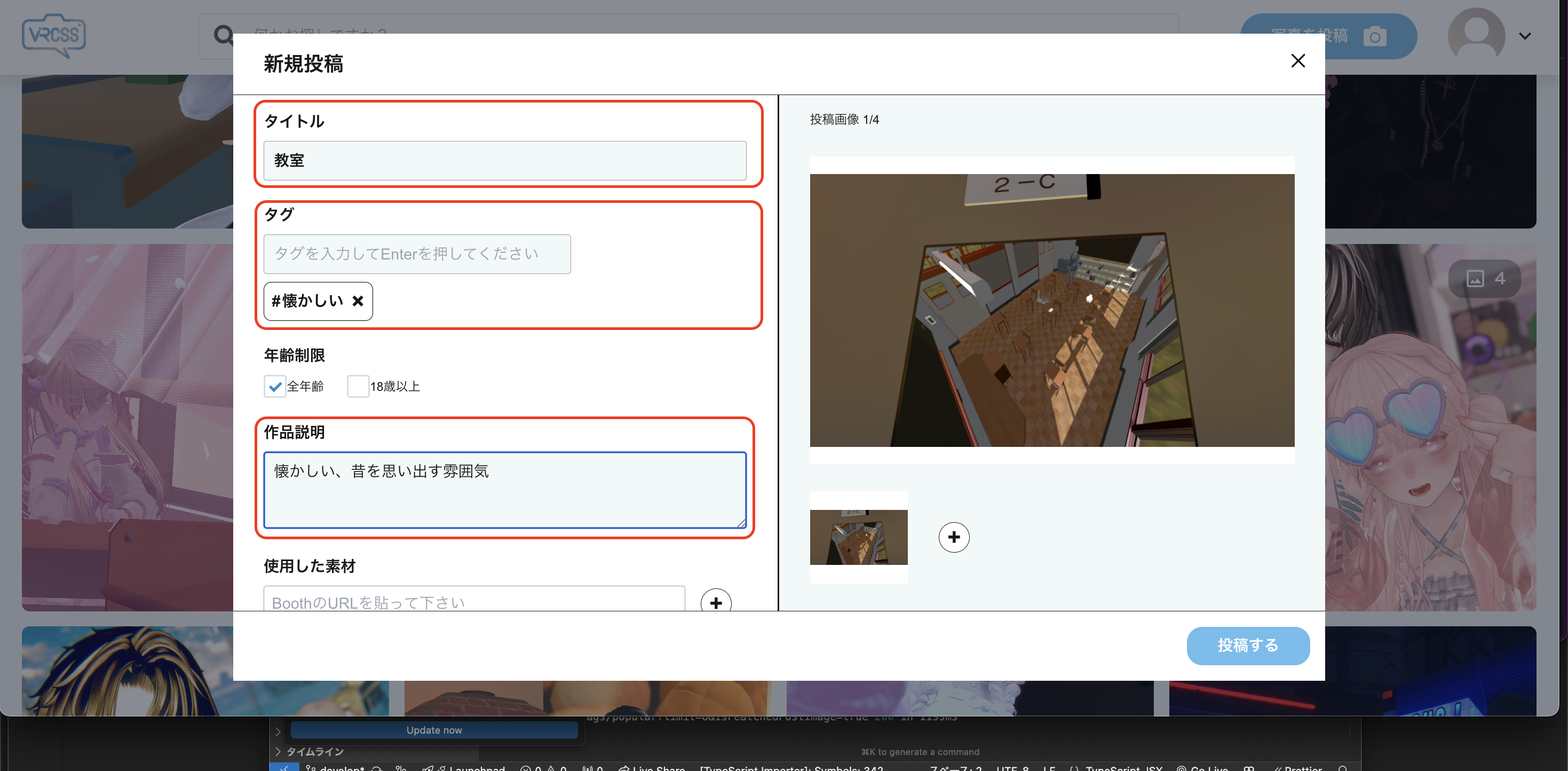Focus the tag input with placeholder タグを入力してEnter

point(417,254)
